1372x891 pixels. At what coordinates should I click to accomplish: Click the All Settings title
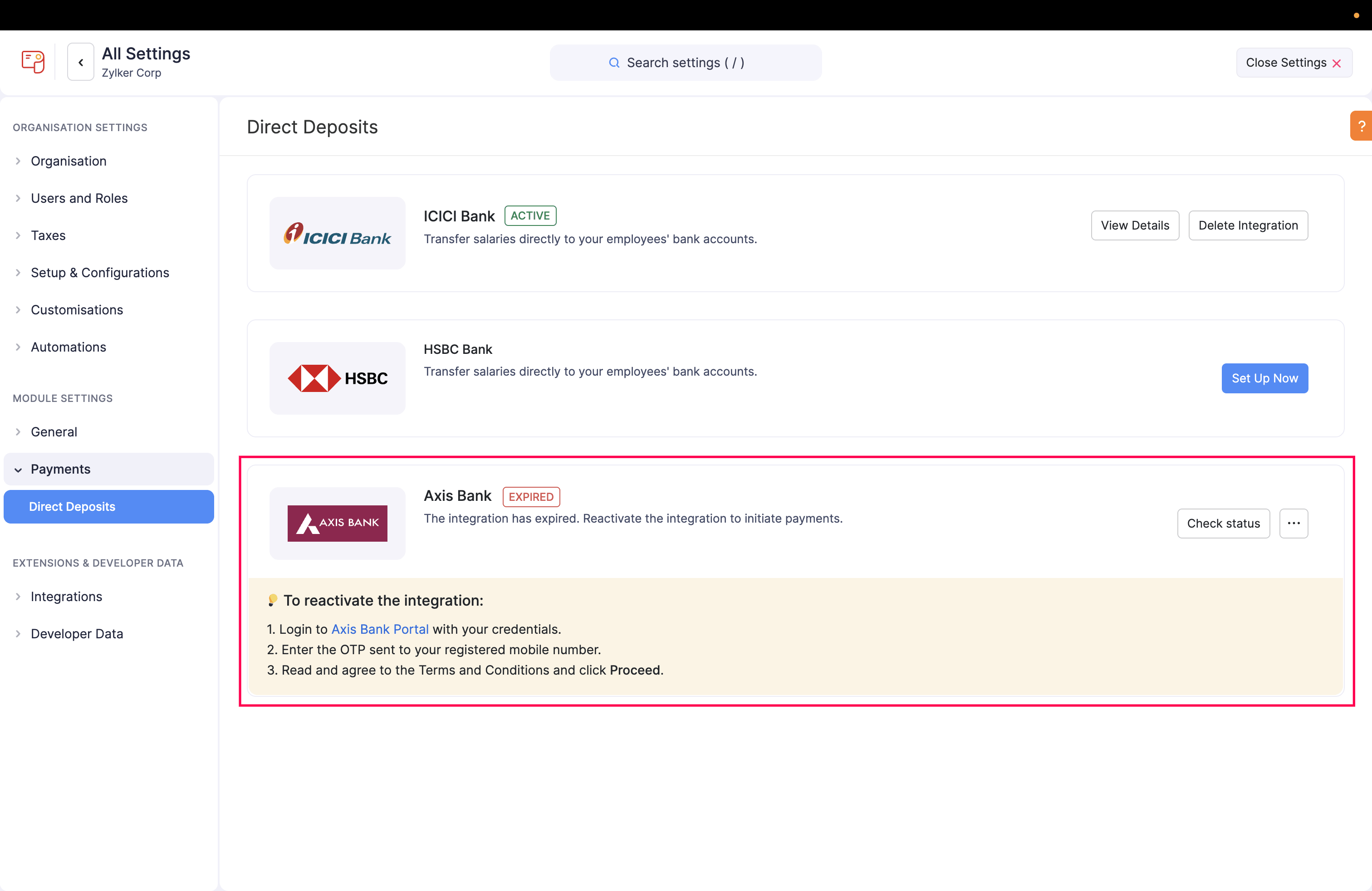point(146,54)
